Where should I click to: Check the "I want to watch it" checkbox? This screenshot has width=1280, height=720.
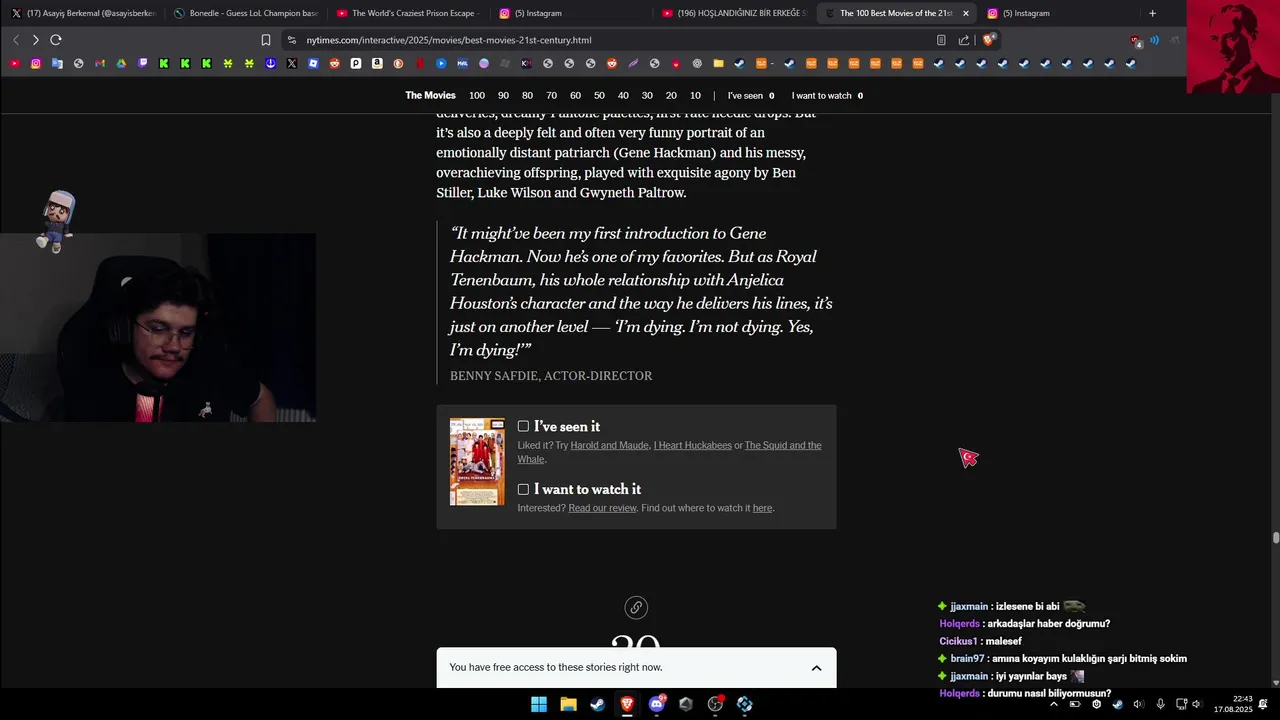(x=523, y=489)
